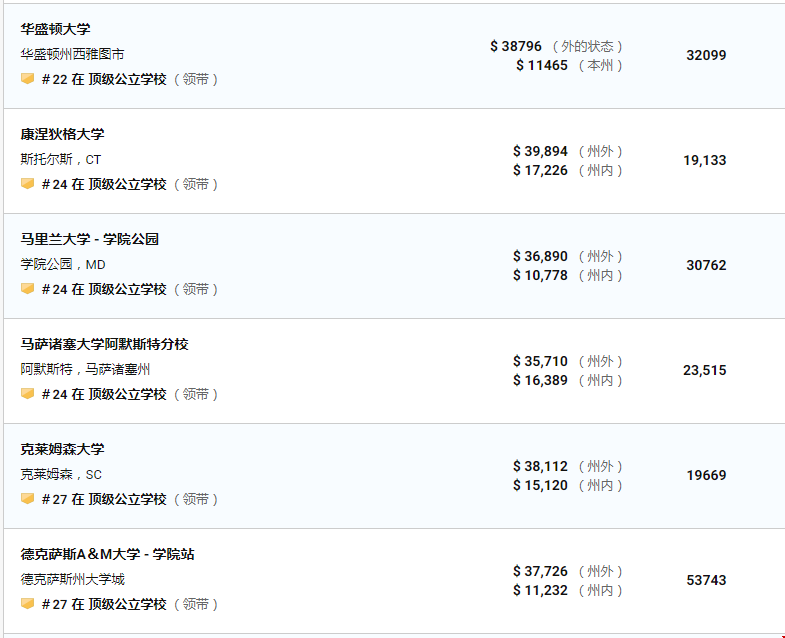Click the $17,226 in-state tuition value
785x638 pixels.
tap(540, 170)
